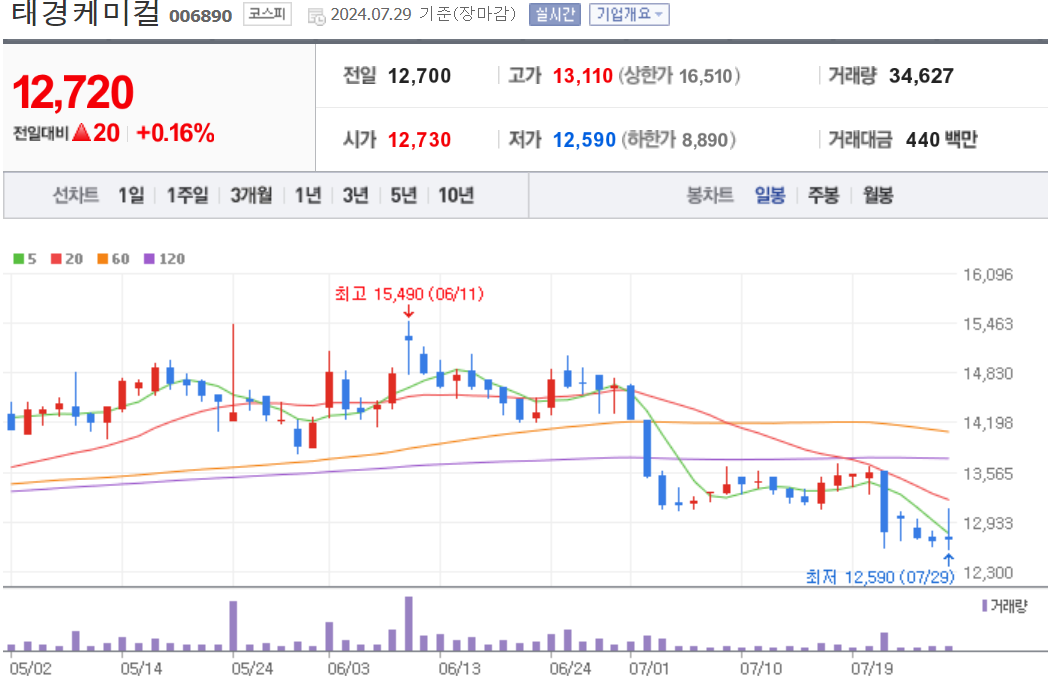
Task: Click the 시가 value 12,730
Action: 419,140
